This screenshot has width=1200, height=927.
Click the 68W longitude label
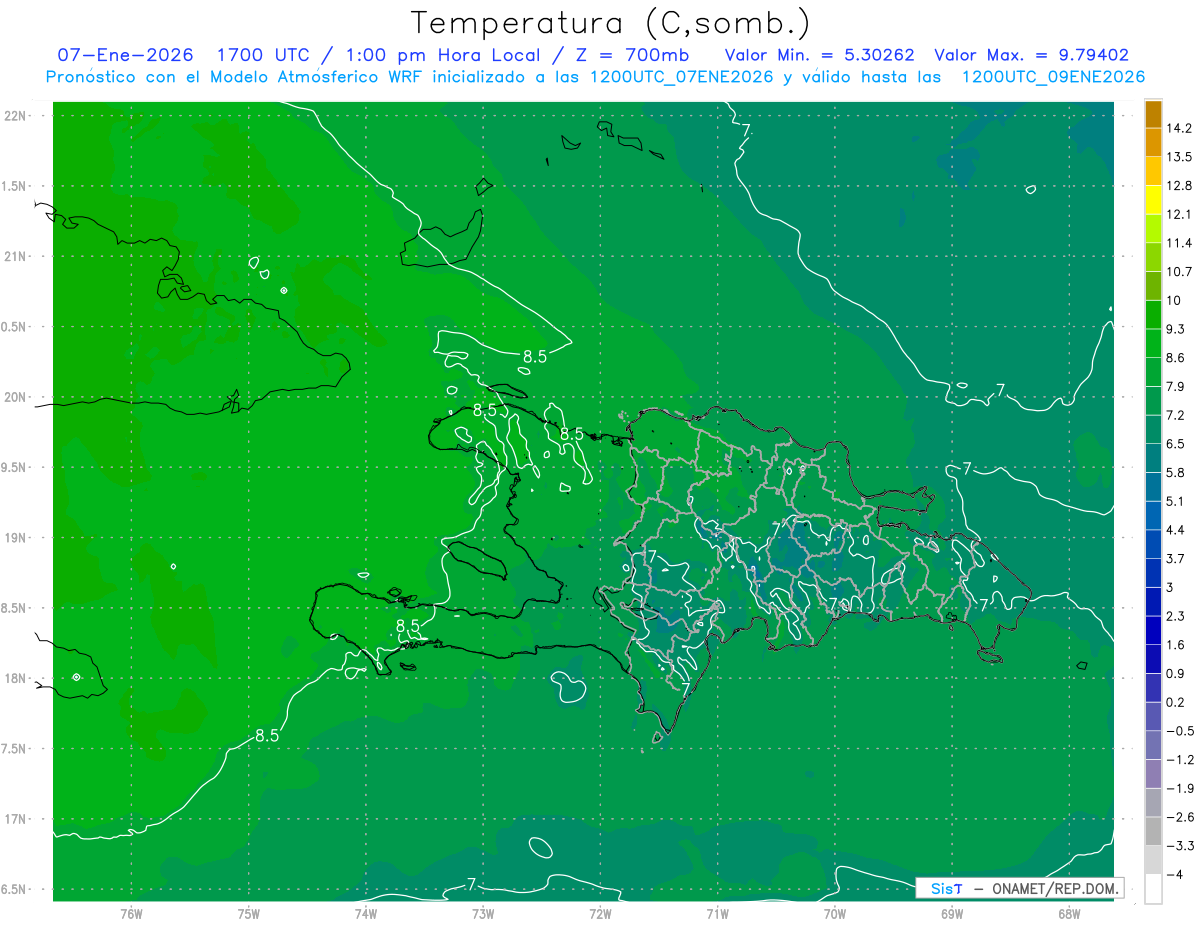pyautogui.click(x=1069, y=913)
